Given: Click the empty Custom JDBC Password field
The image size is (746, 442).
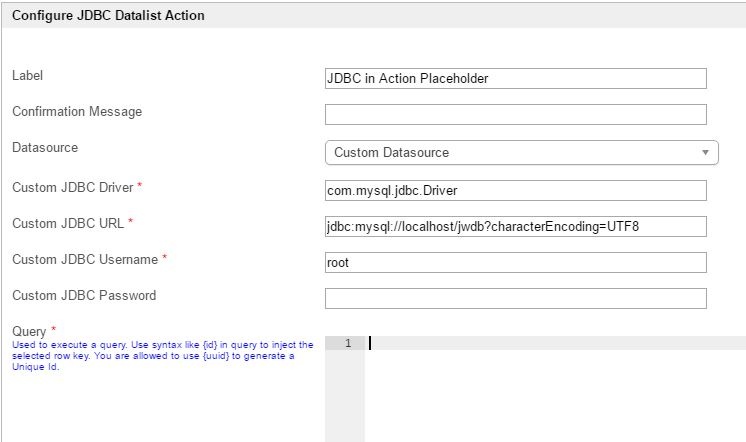Looking at the screenshot, I should pos(515,298).
